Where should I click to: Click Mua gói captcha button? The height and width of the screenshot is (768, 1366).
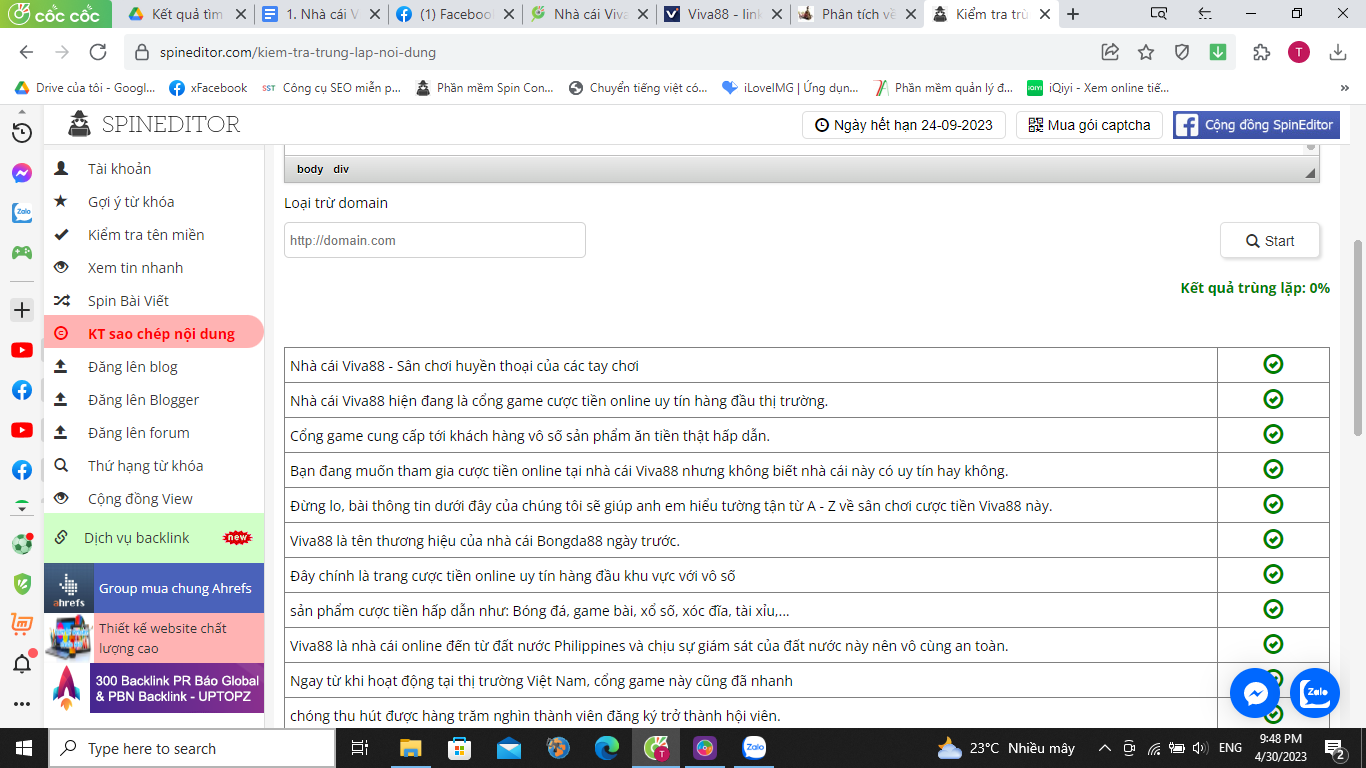[1089, 125]
